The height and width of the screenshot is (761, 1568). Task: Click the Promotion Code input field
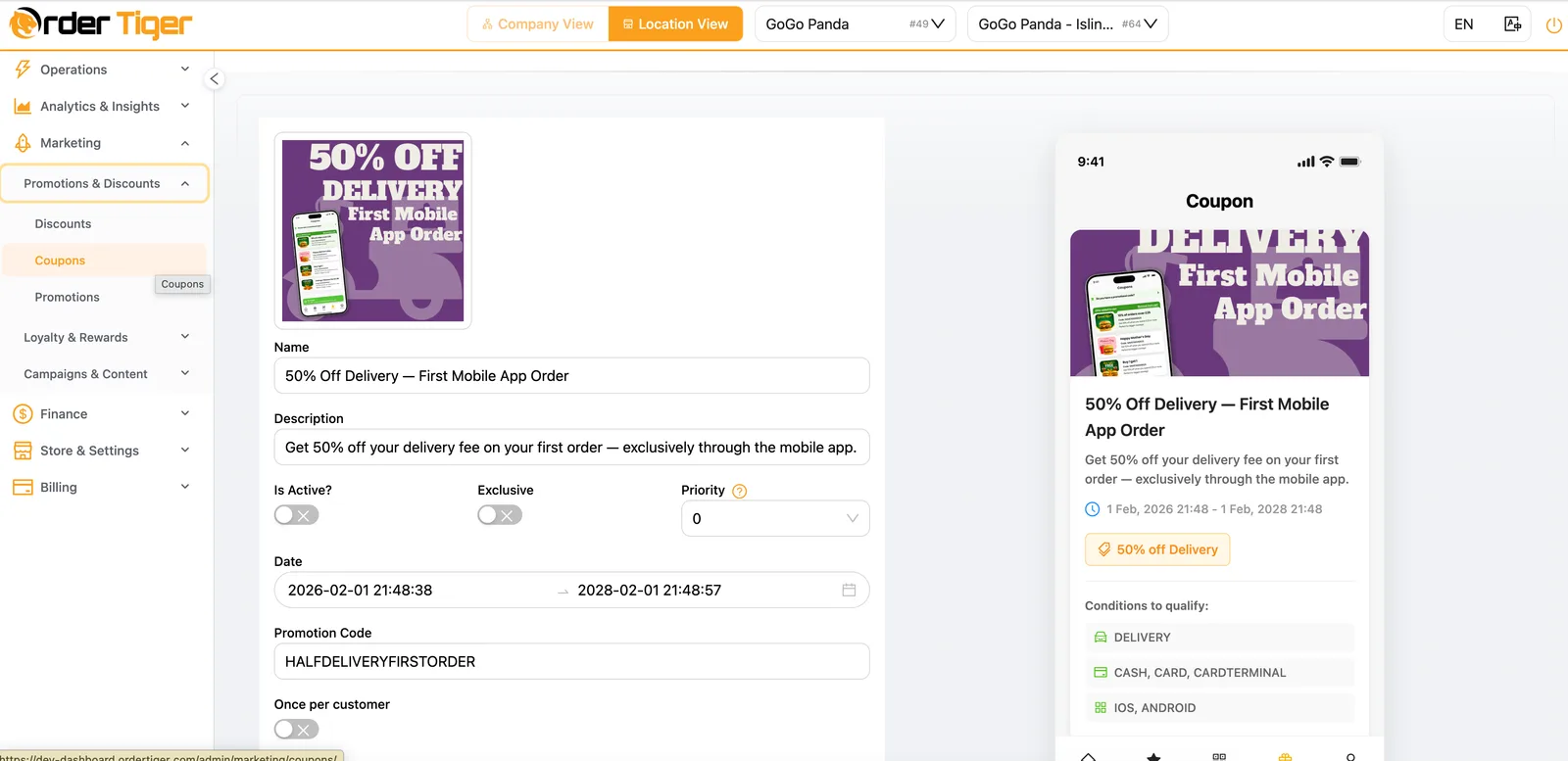(x=571, y=662)
